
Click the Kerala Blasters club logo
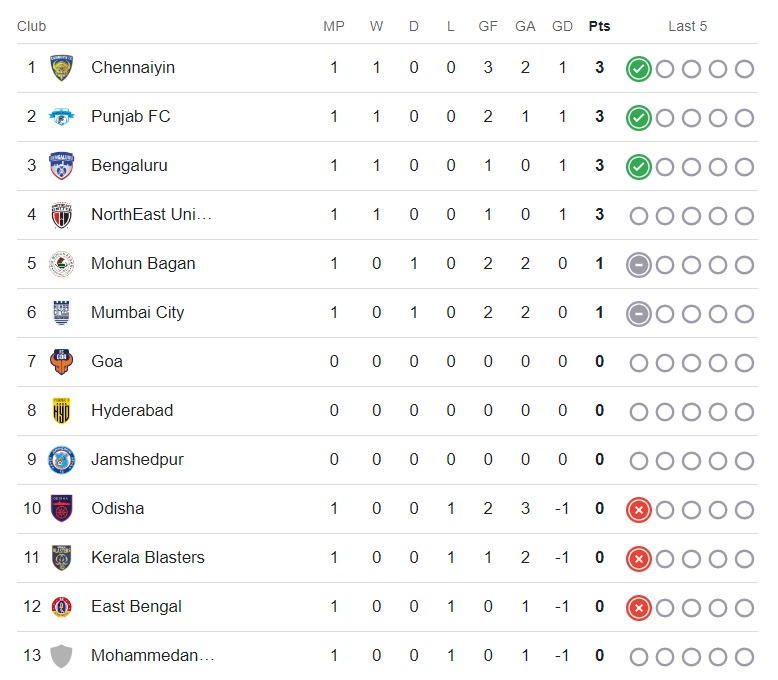(x=62, y=558)
